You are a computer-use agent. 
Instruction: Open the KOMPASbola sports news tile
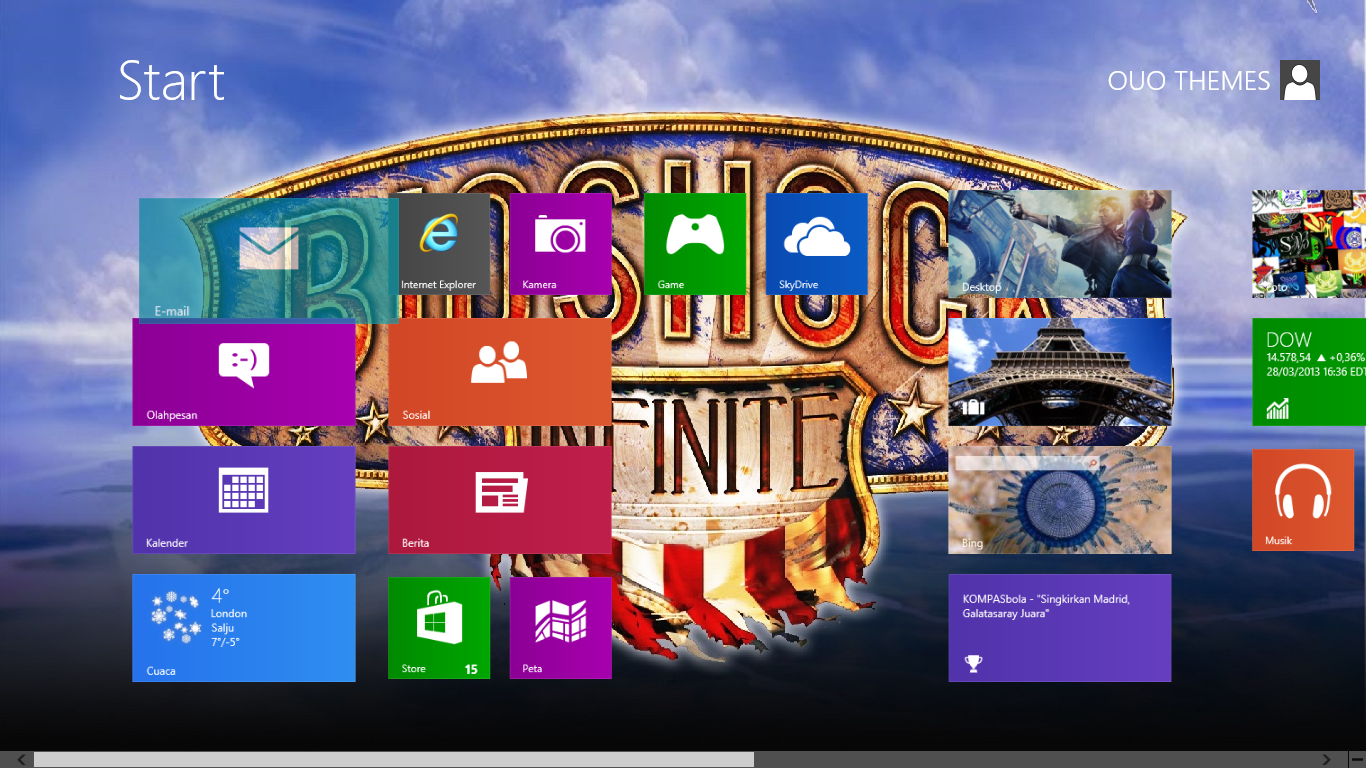[1060, 628]
